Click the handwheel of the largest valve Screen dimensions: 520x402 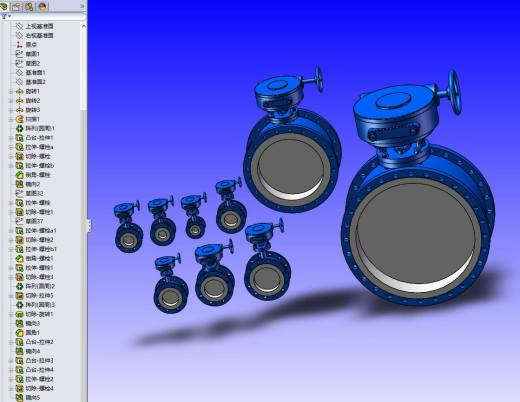(454, 92)
